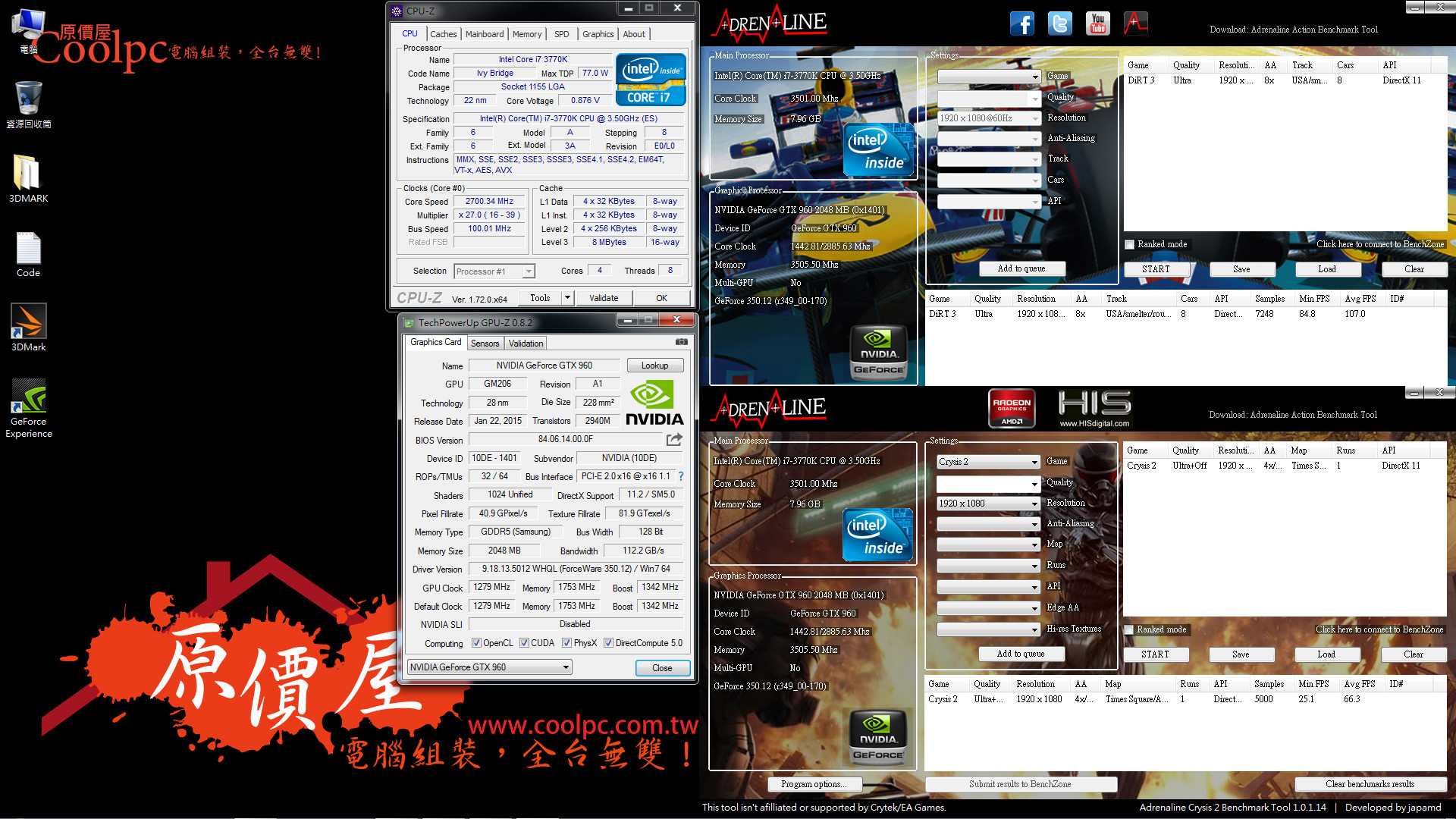This screenshot has height=819, width=1456.
Task: Switch to the SPD tab in CPU-Z
Action: tap(561, 34)
